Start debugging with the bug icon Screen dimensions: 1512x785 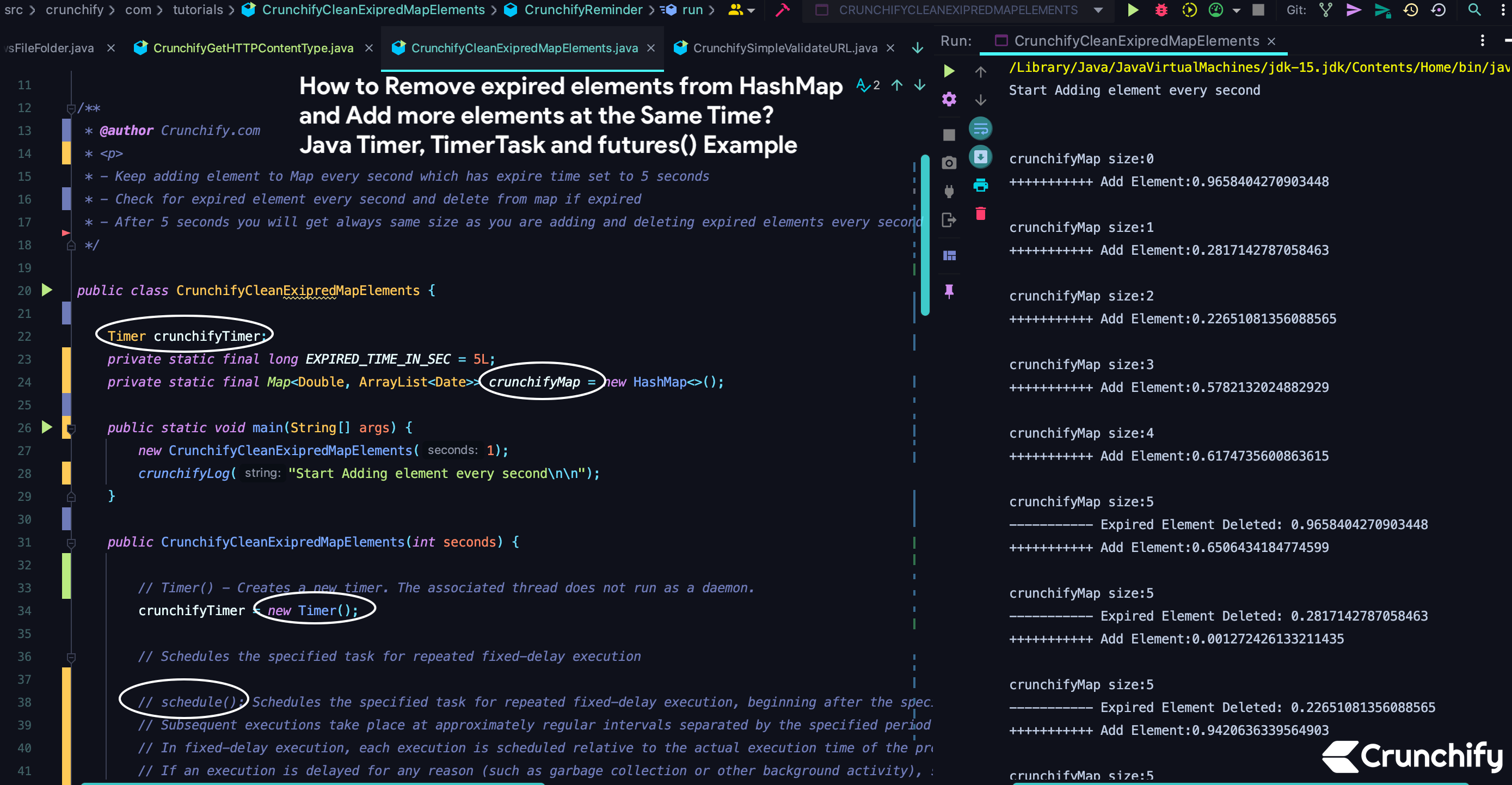click(1161, 10)
